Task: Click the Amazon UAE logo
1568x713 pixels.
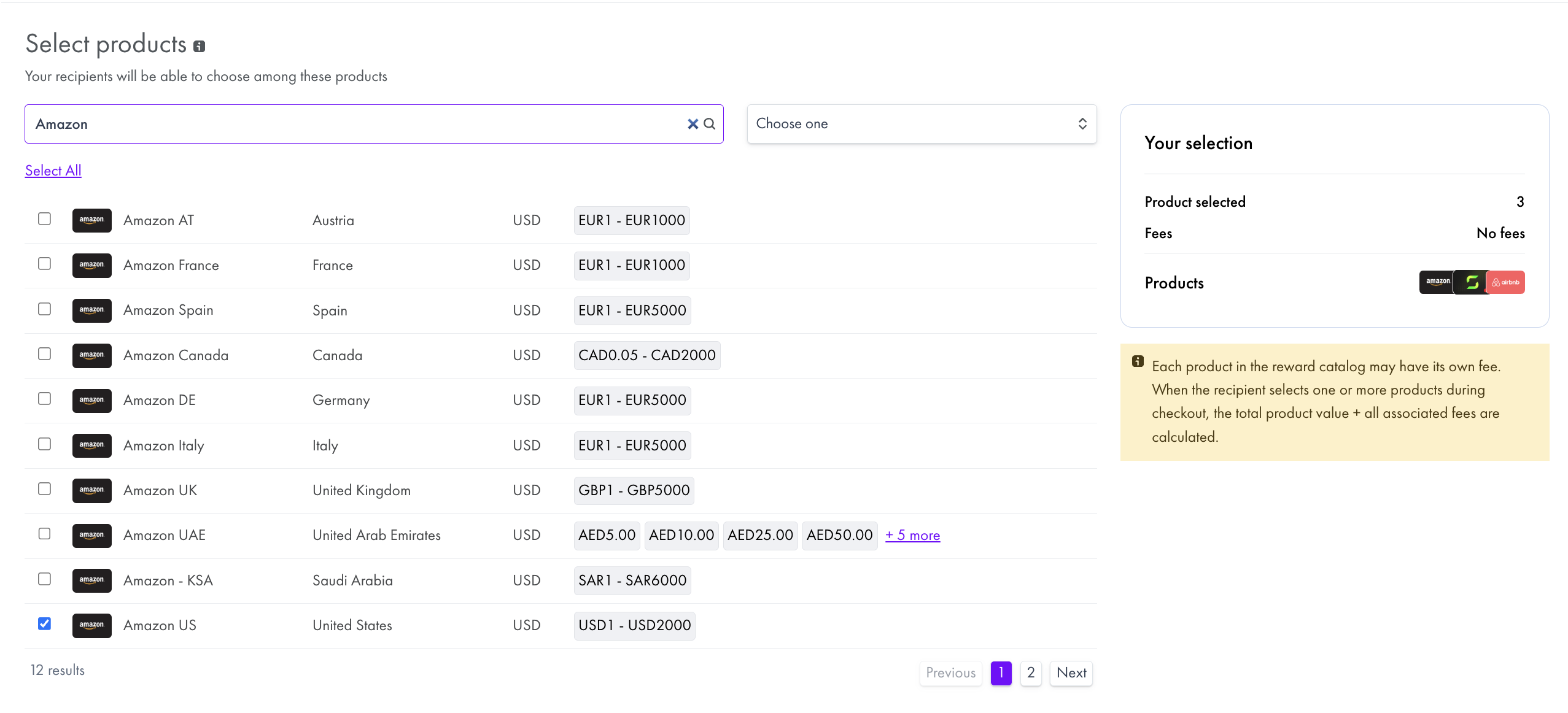Action: pyautogui.click(x=92, y=535)
